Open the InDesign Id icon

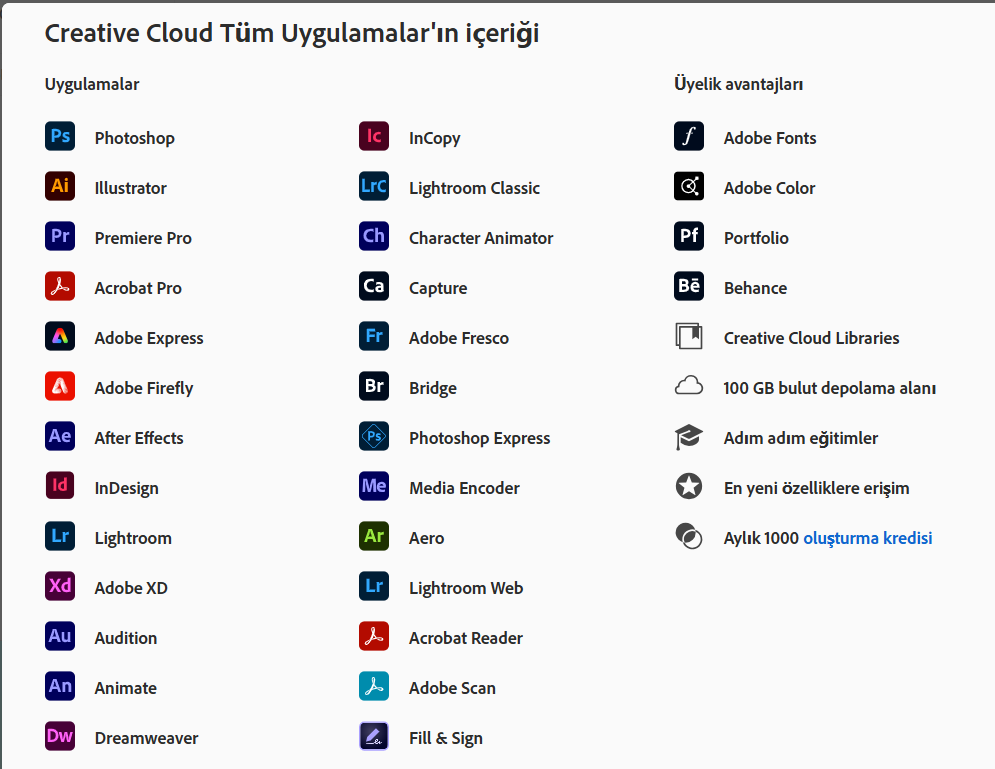point(60,486)
